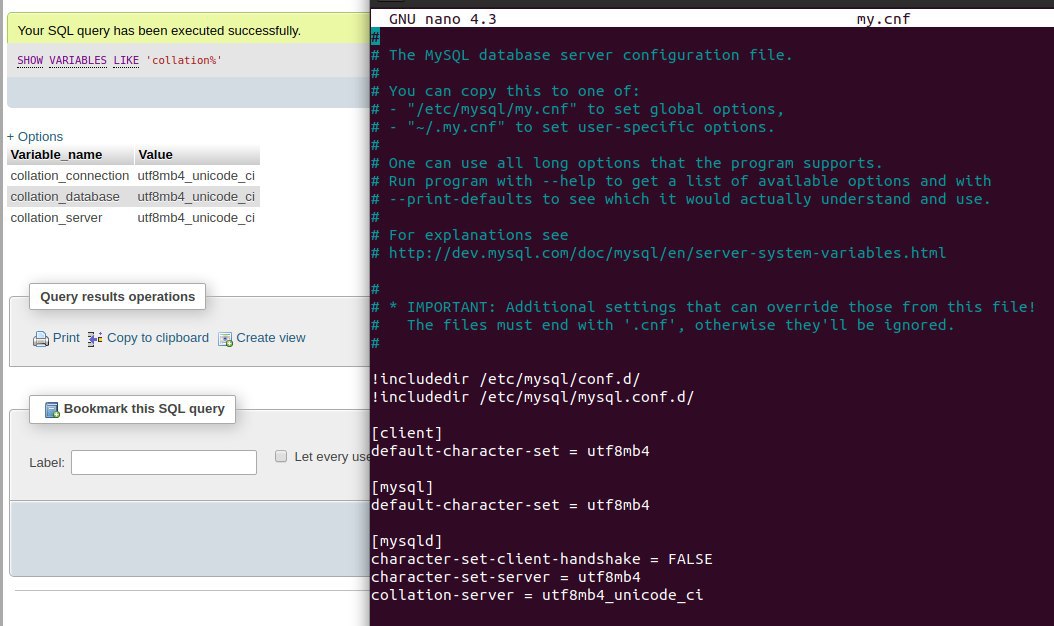Image resolution: width=1054 pixels, height=626 pixels.
Task: Expand the + Options link
Action: 35,136
